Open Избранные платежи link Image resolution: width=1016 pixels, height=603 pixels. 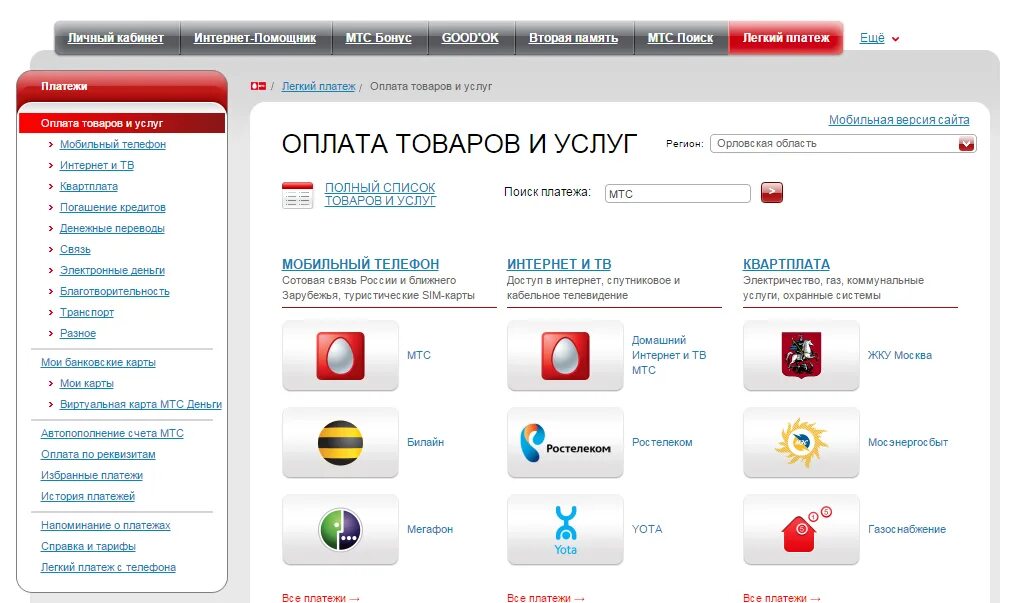[x=92, y=475]
